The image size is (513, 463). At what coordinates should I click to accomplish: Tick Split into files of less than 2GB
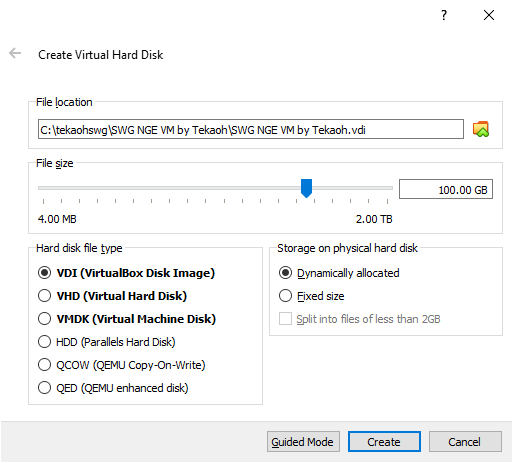tap(360, 319)
